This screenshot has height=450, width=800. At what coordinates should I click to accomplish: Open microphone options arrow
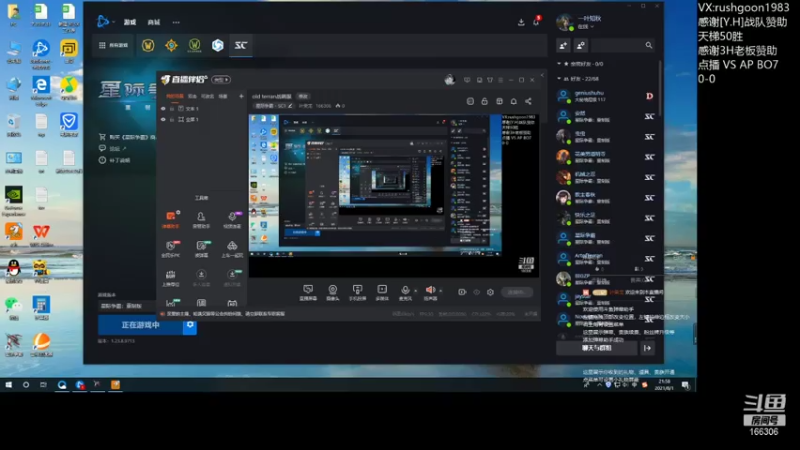(415, 290)
